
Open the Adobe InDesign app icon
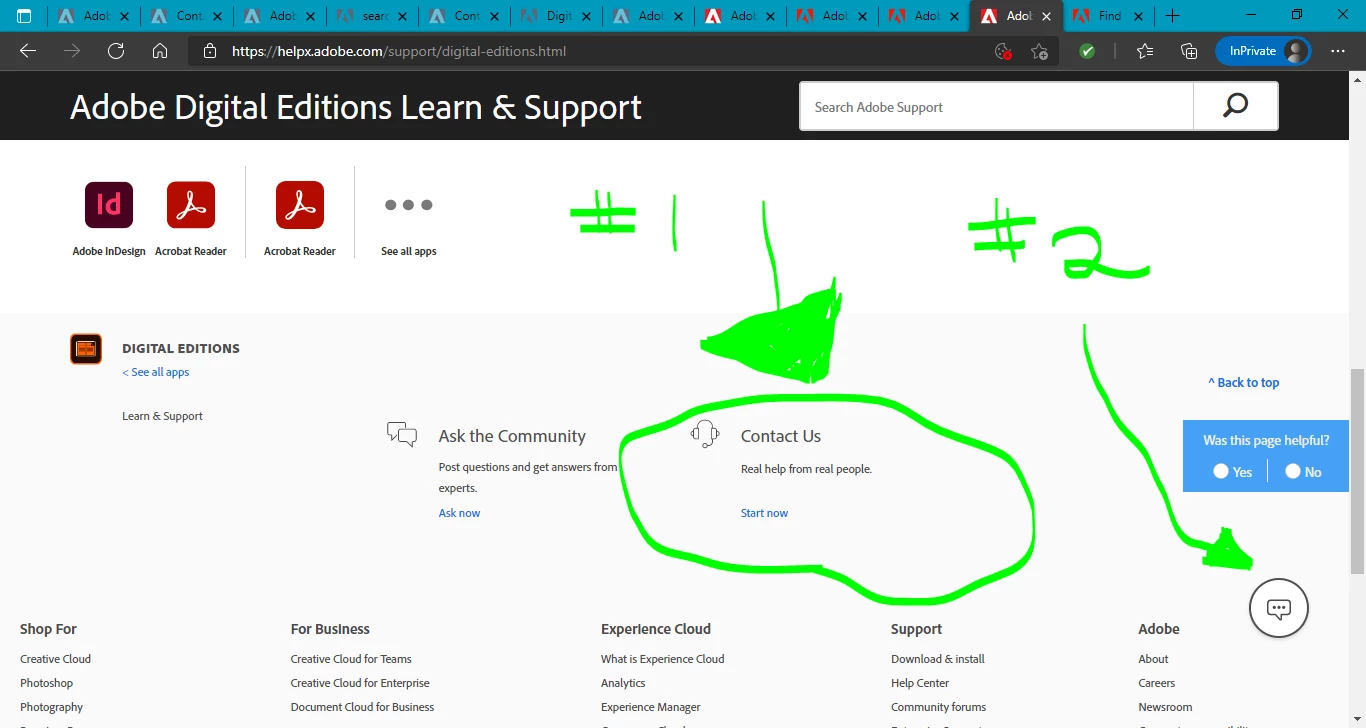click(109, 205)
